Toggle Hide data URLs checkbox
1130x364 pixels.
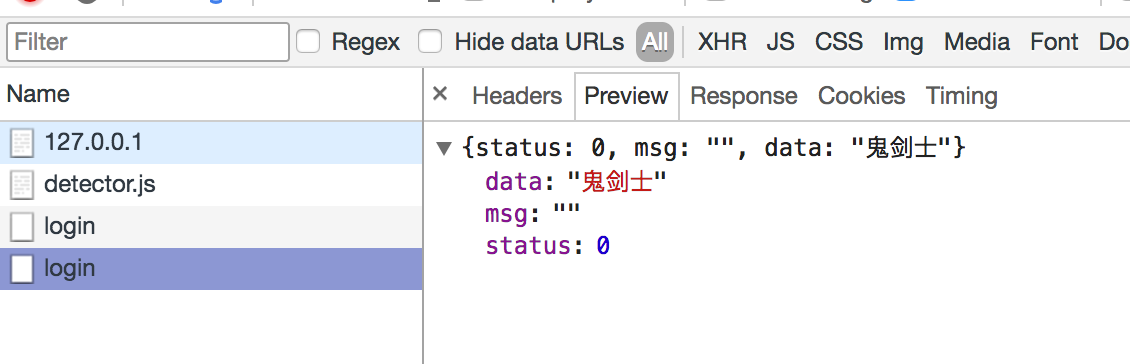(x=430, y=42)
